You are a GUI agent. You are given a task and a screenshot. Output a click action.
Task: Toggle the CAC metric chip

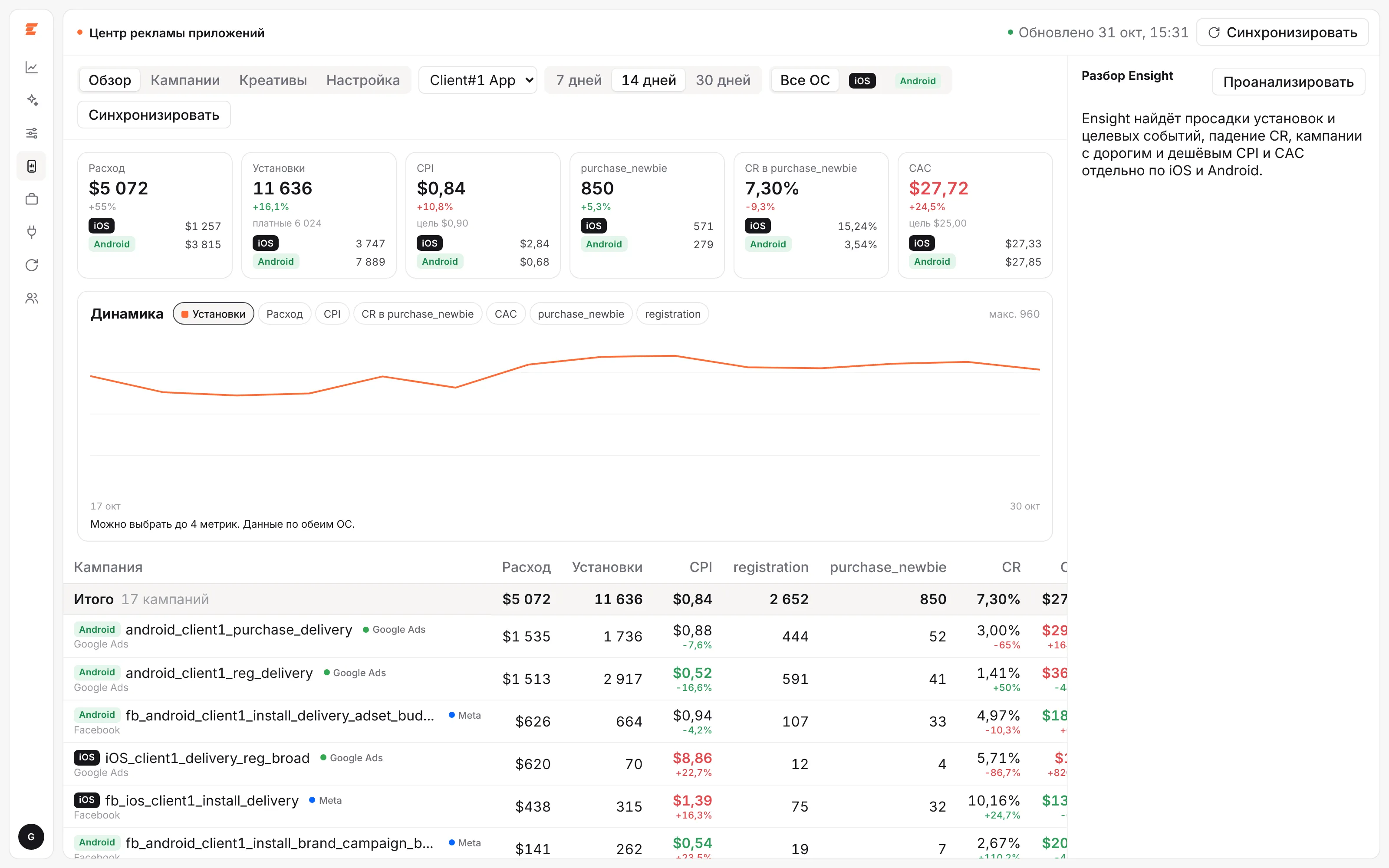click(506, 314)
